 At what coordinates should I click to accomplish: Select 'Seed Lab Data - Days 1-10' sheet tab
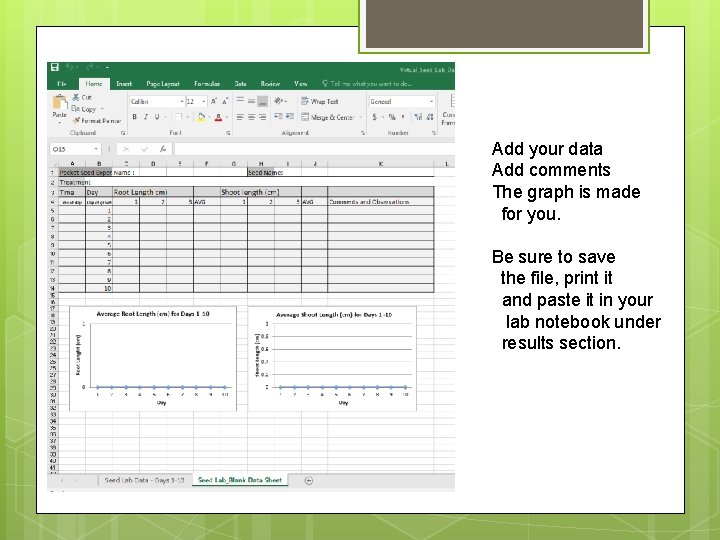click(x=144, y=480)
